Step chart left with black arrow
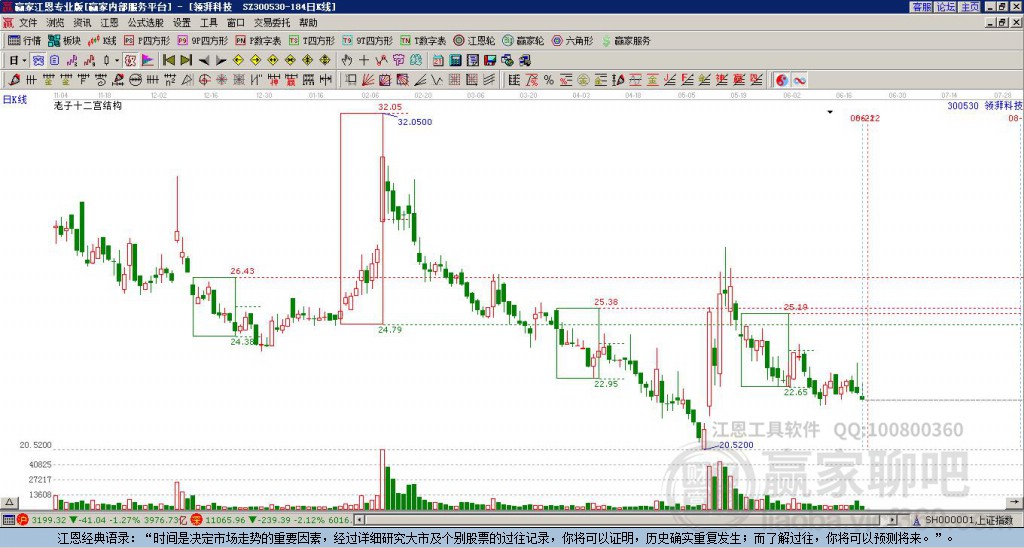 pos(204,61)
